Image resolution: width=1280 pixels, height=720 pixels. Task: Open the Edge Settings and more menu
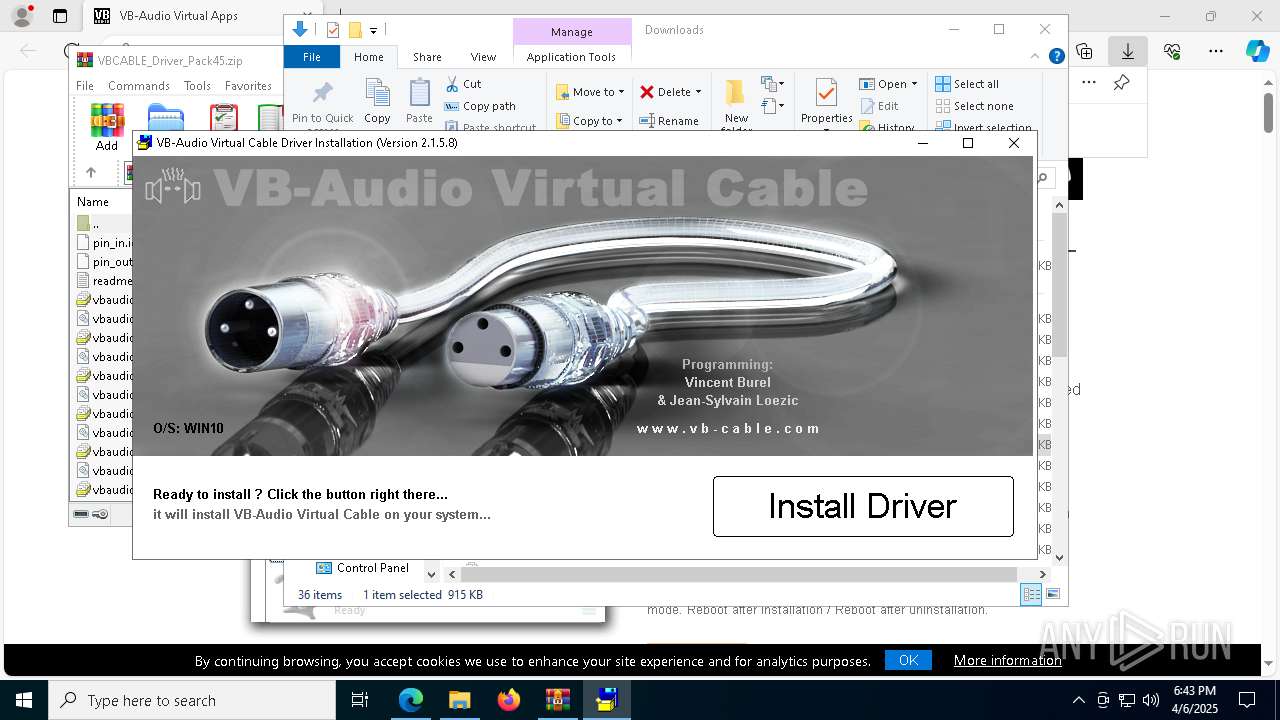click(x=1216, y=51)
